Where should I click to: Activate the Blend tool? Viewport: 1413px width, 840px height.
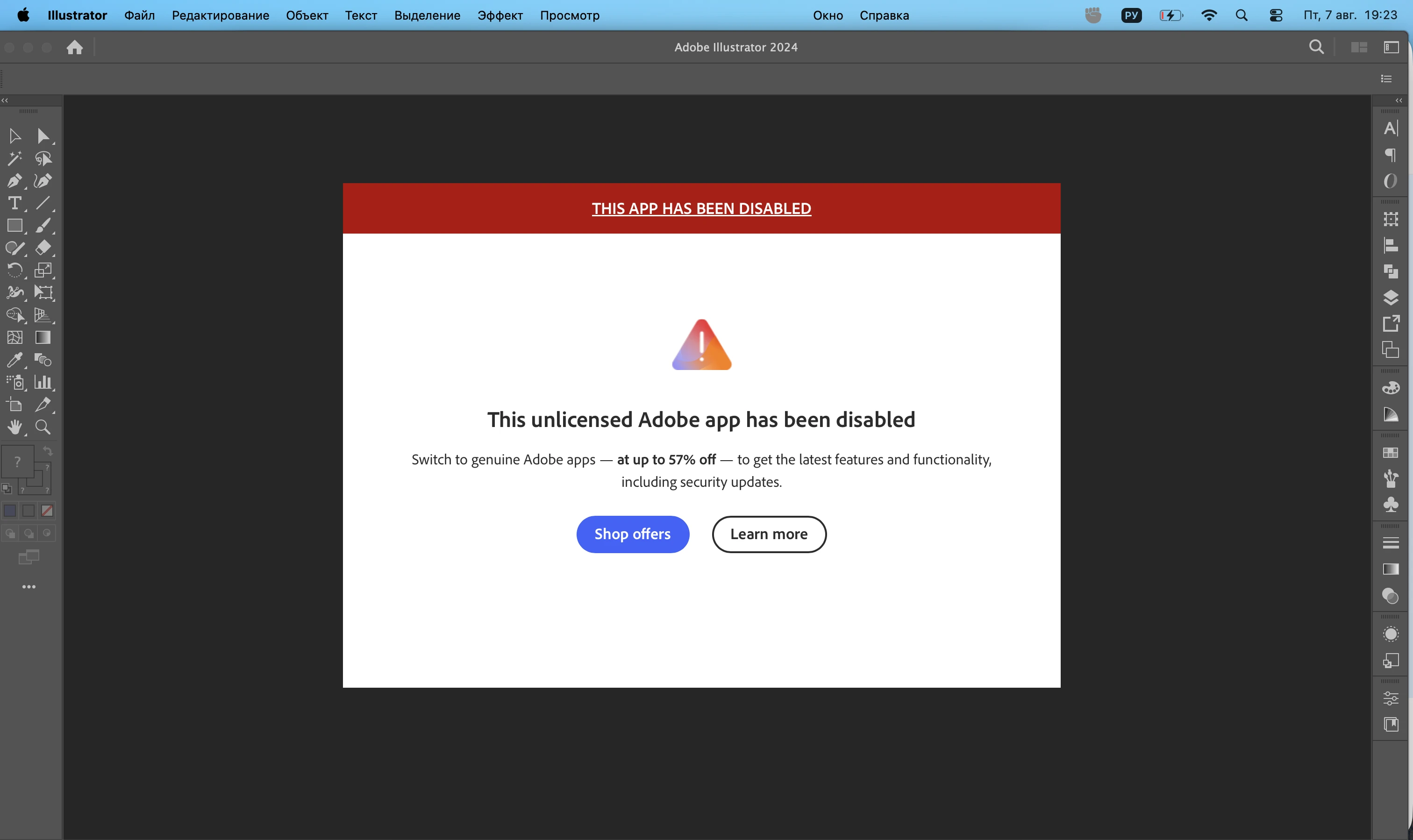[x=43, y=360]
